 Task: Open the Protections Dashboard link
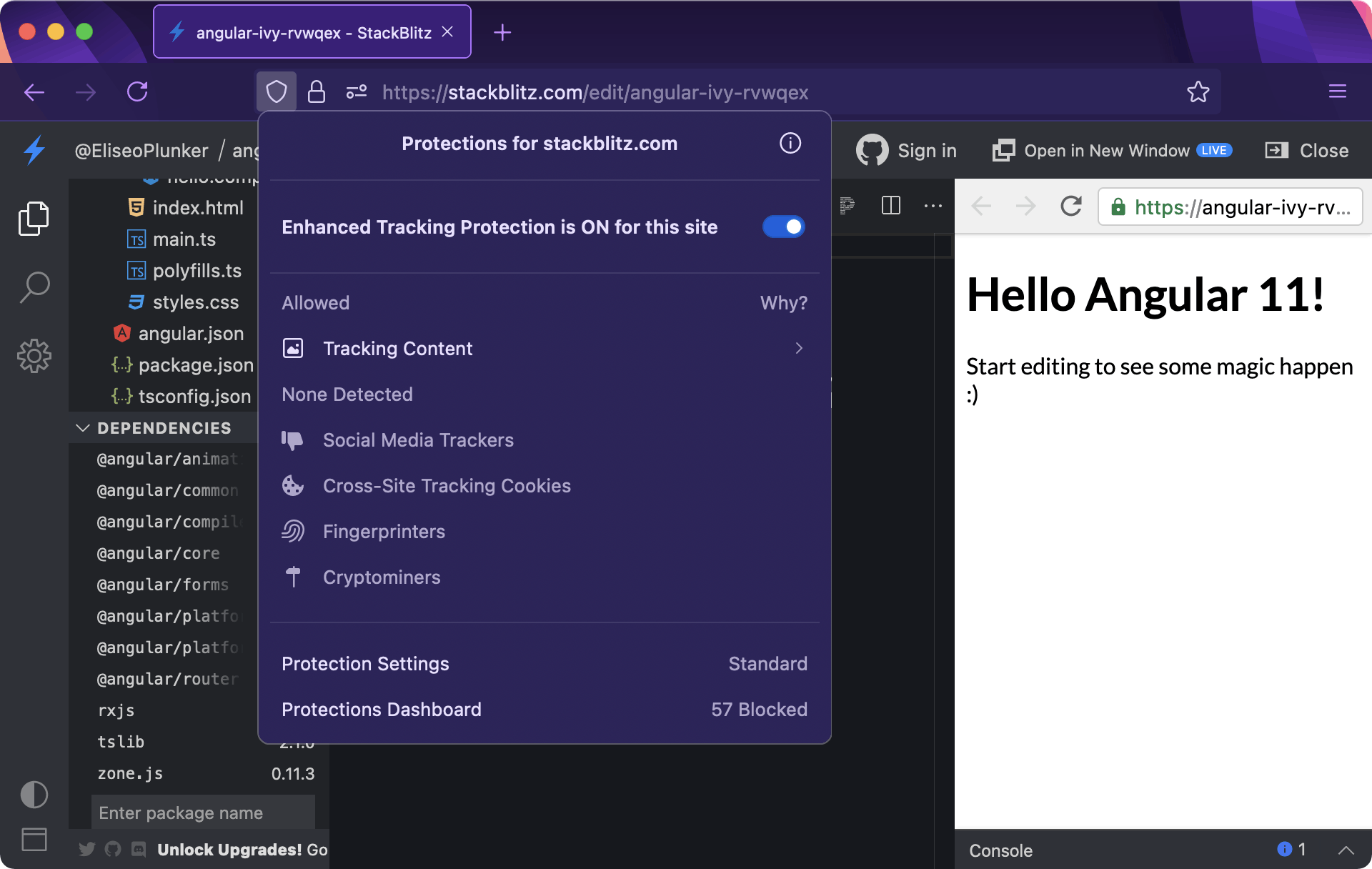[382, 709]
